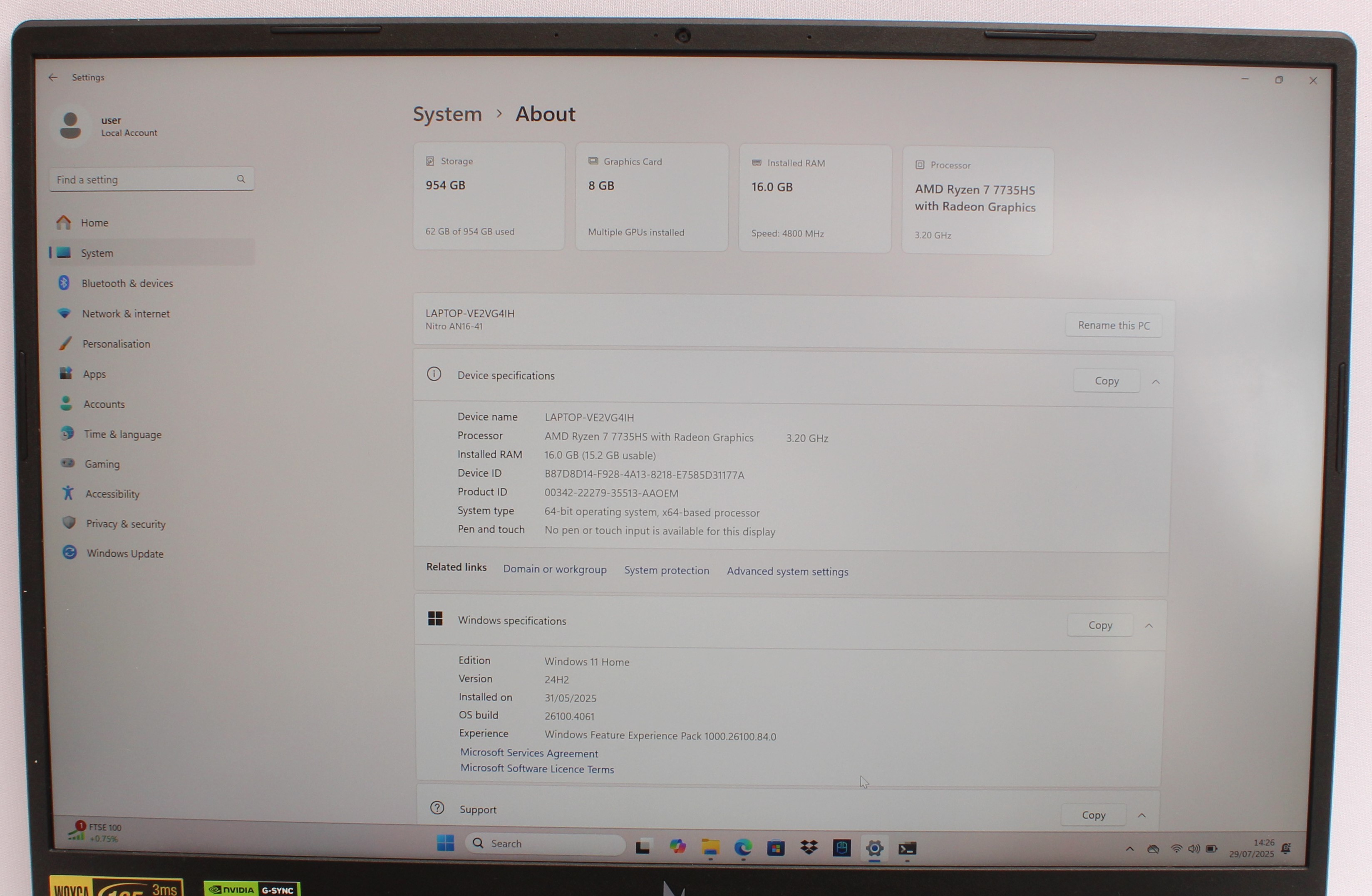Open System protection link

coord(666,570)
